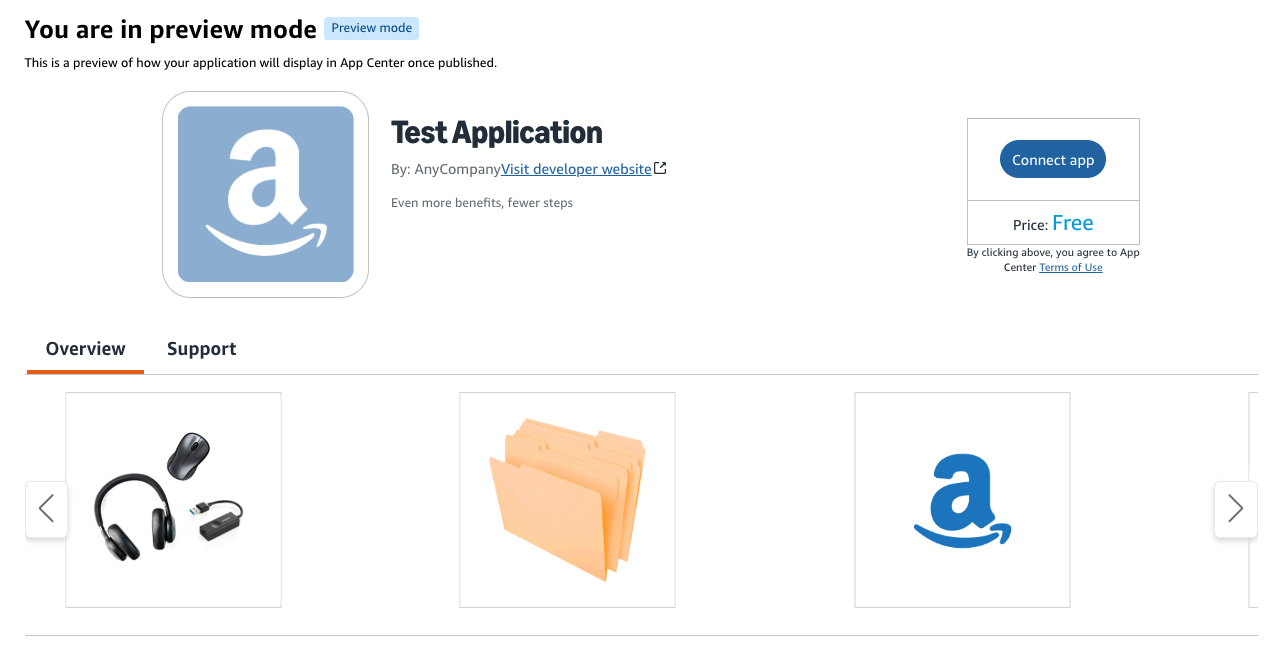This screenshot has height=654, width=1271.
Task: Click the external link icon beside developer website
Action: [660, 169]
